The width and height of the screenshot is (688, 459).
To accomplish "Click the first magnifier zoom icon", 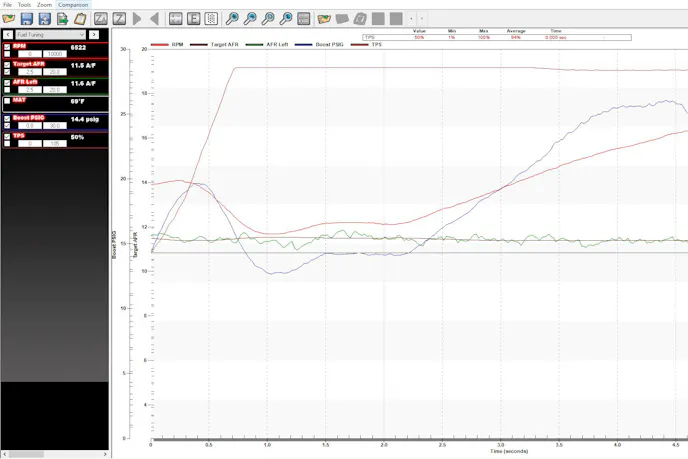I will 232,19.
